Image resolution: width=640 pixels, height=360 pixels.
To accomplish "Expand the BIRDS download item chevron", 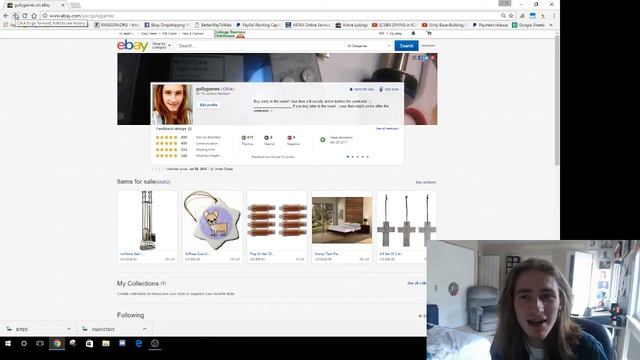I will click(69, 329).
